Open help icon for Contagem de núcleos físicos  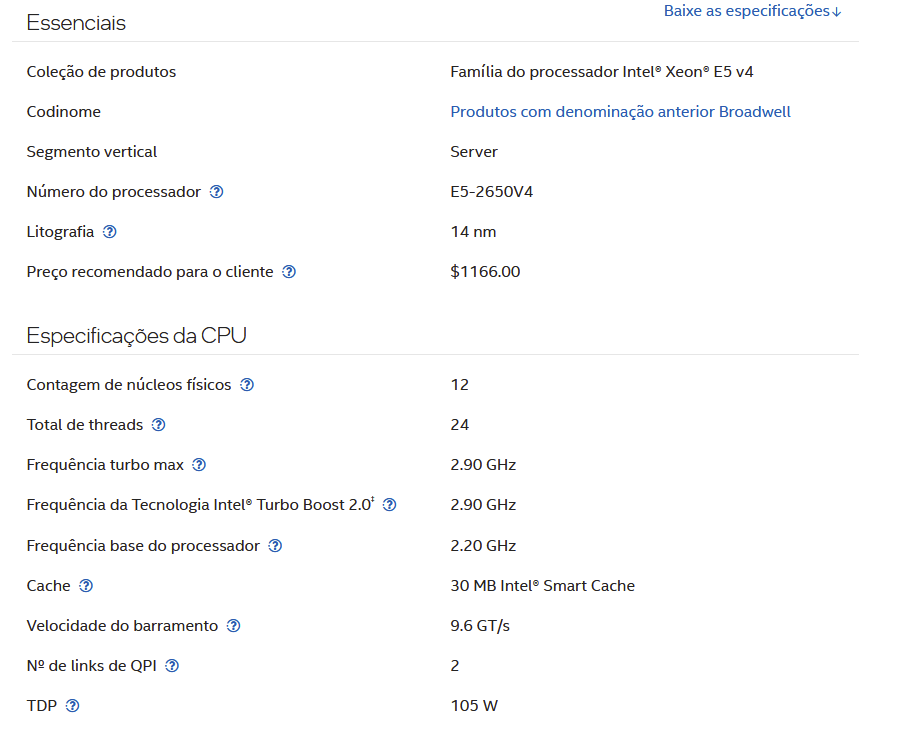pos(247,384)
